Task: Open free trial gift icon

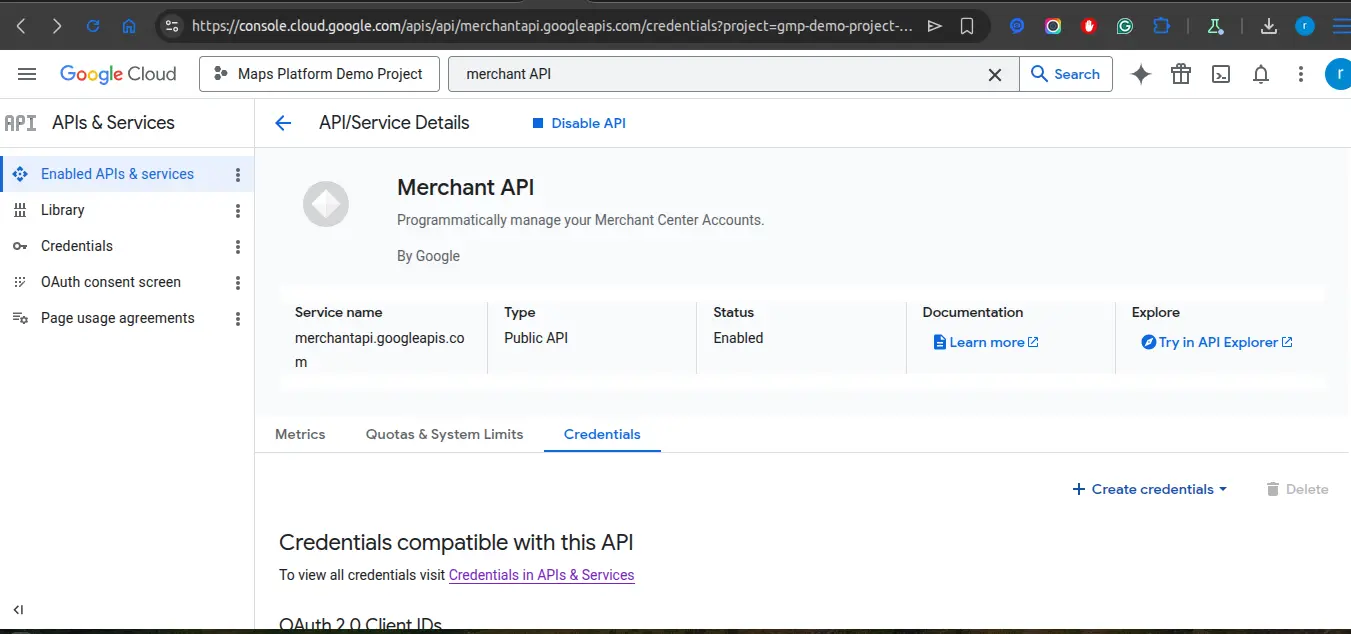Action: click(x=1181, y=74)
